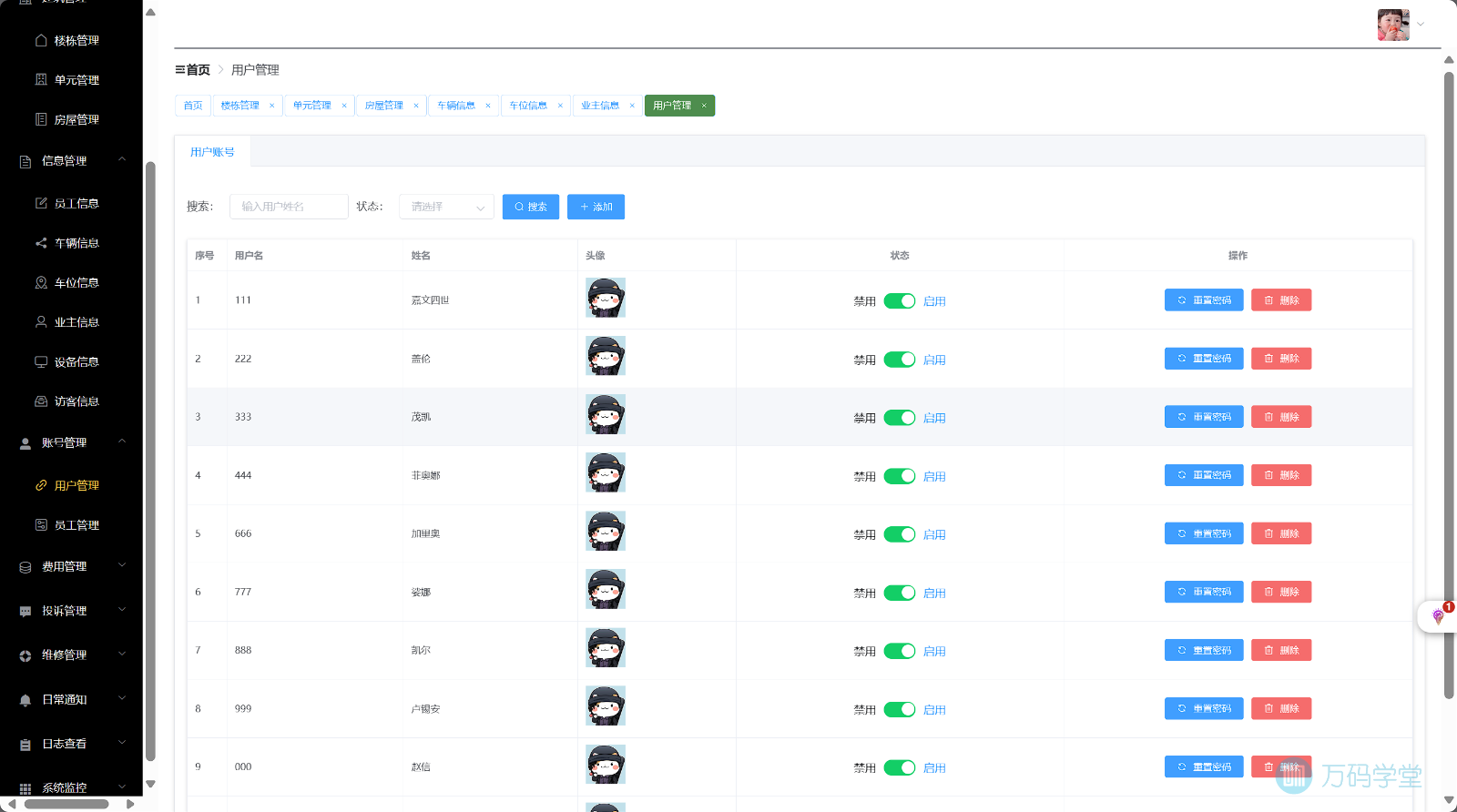Close the 单元管理 tab
The height and width of the screenshot is (812, 1457).
344,106
